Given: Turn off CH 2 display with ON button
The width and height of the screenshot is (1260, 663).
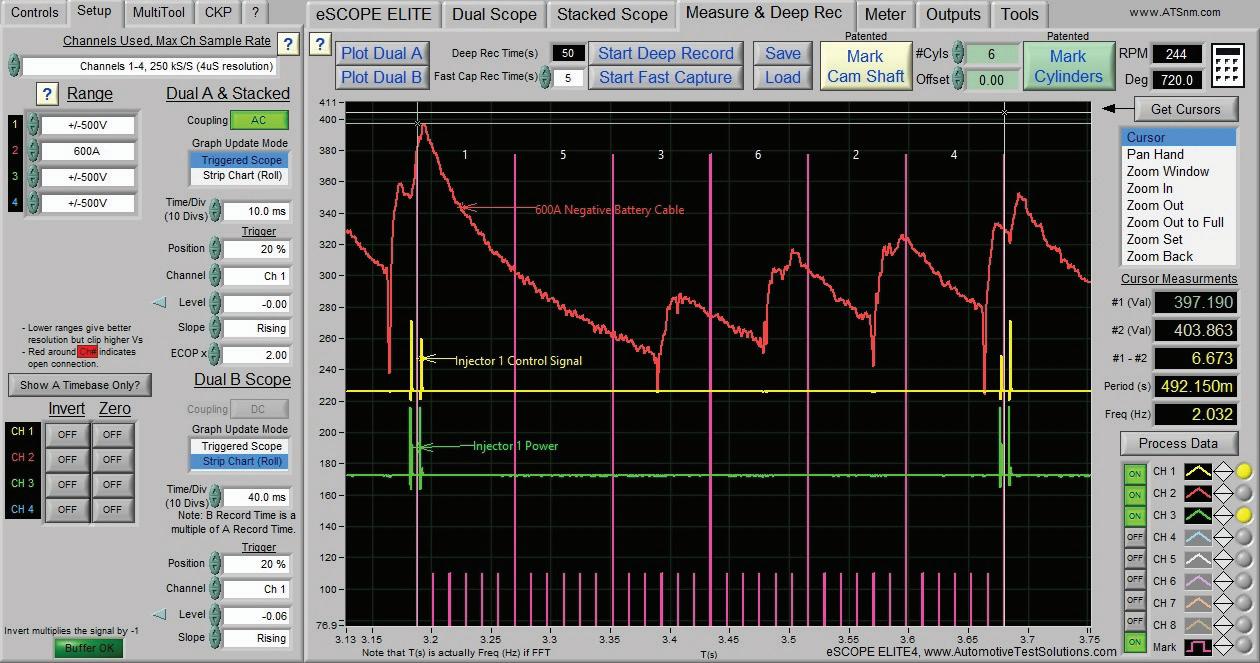Looking at the screenshot, I should [1135, 494].
